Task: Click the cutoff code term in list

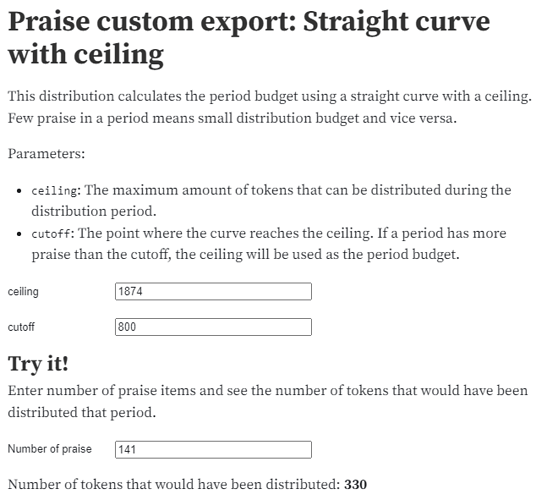Action: click(x=51, y=234)
